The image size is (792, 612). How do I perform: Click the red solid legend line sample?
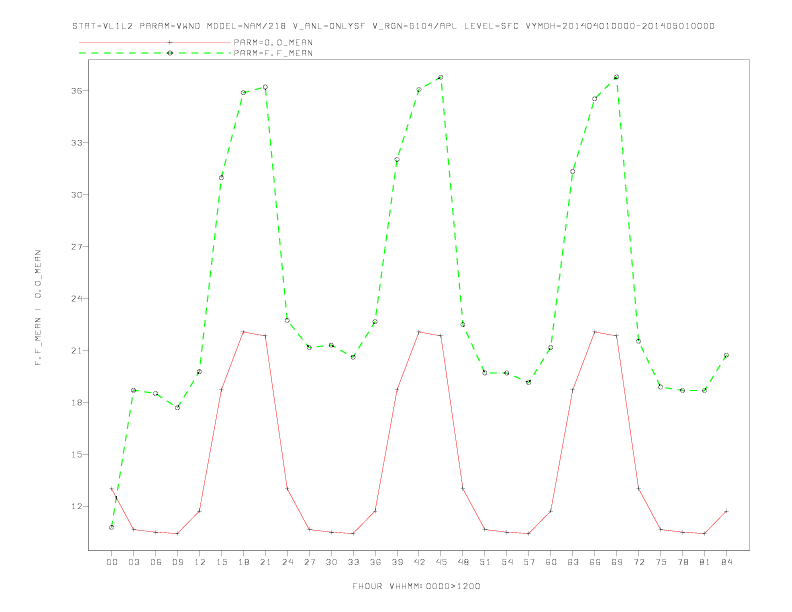click(x=155, y=42)
